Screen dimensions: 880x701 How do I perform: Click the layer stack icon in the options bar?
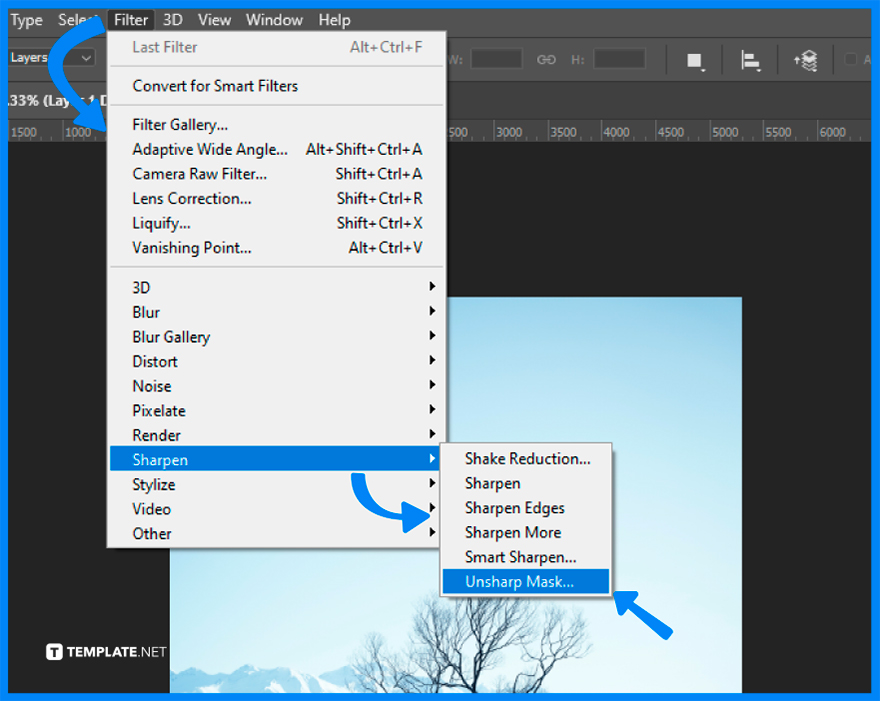[806, 59]
